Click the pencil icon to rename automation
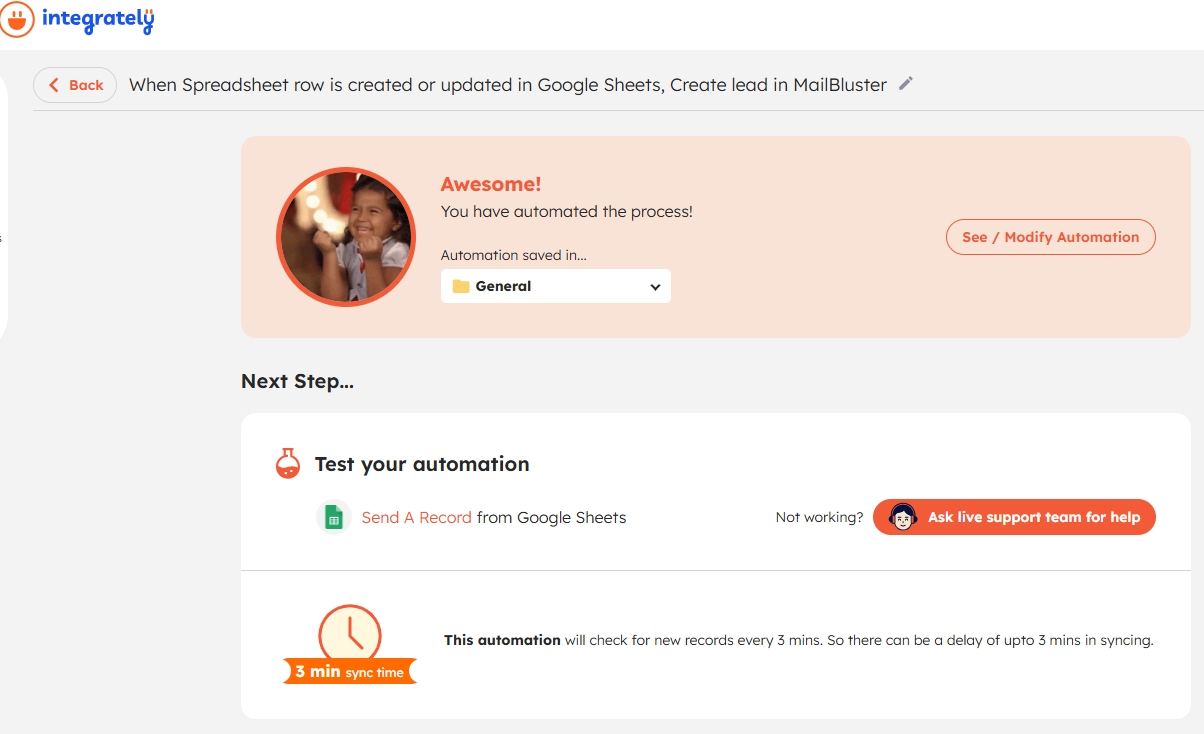1204x734 pixels. [x=906, y=84]
